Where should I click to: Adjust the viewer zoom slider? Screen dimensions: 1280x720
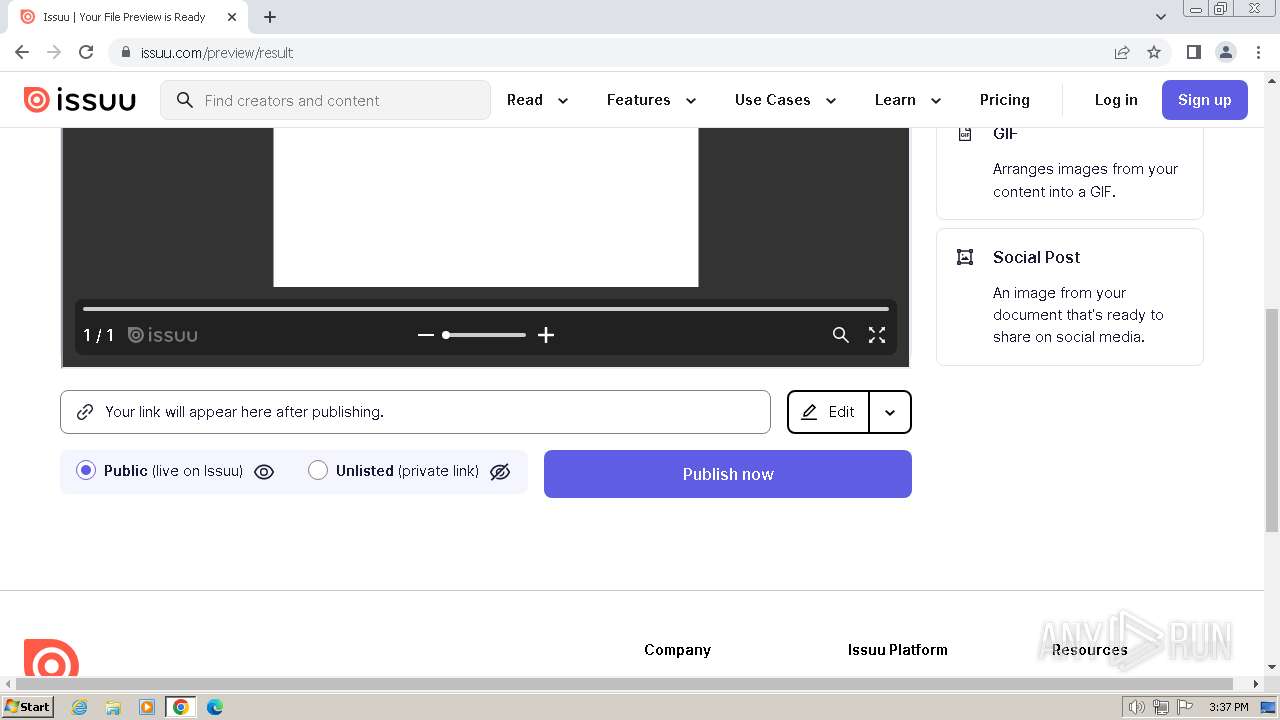pyautogui.click(x=484, y=335)
